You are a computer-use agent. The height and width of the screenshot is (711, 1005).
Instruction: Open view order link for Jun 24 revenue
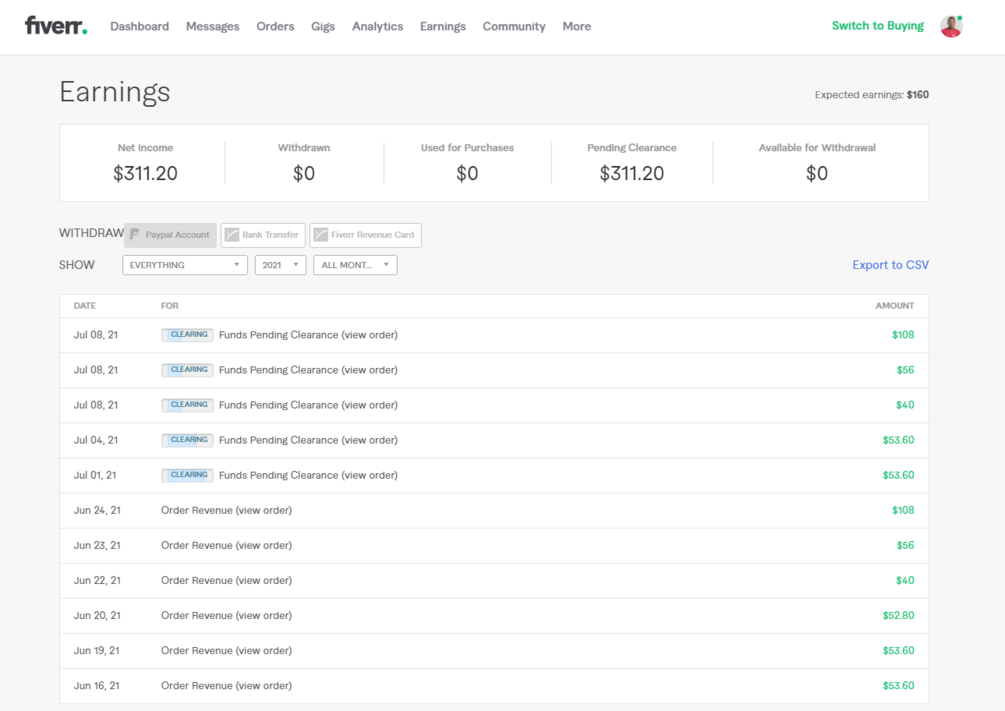(264, 510)
